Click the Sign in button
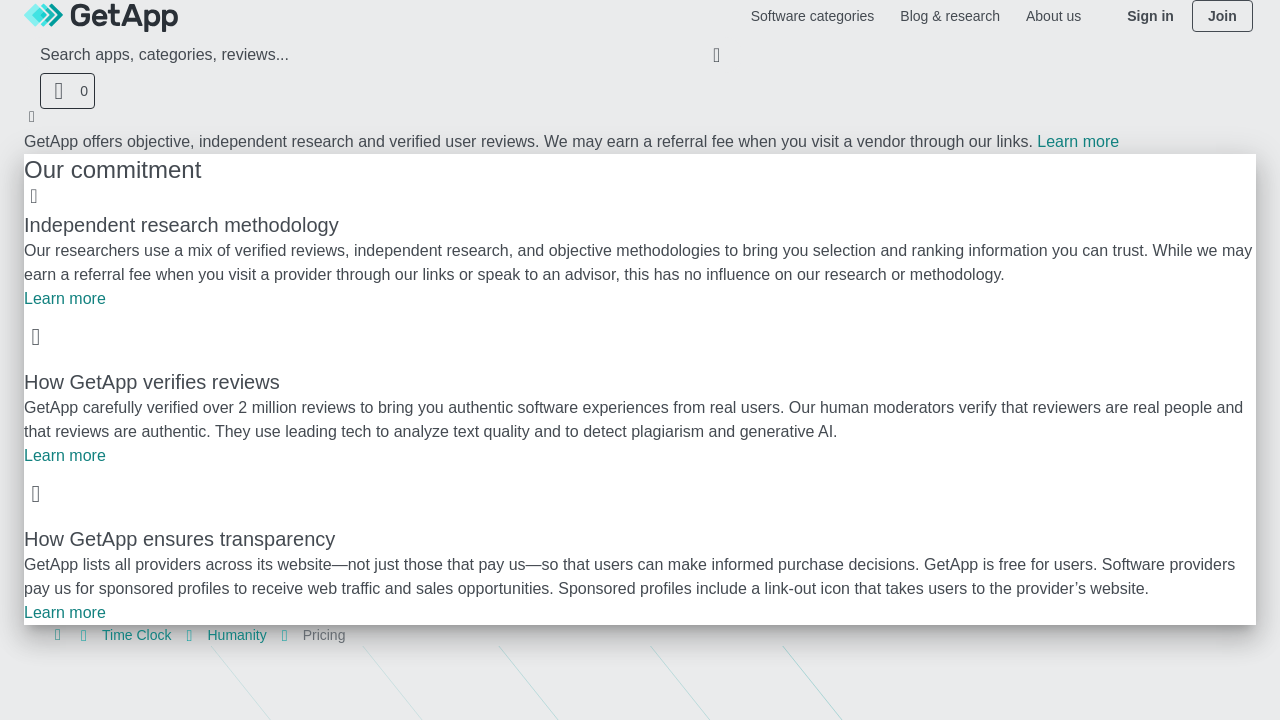 1150,16
